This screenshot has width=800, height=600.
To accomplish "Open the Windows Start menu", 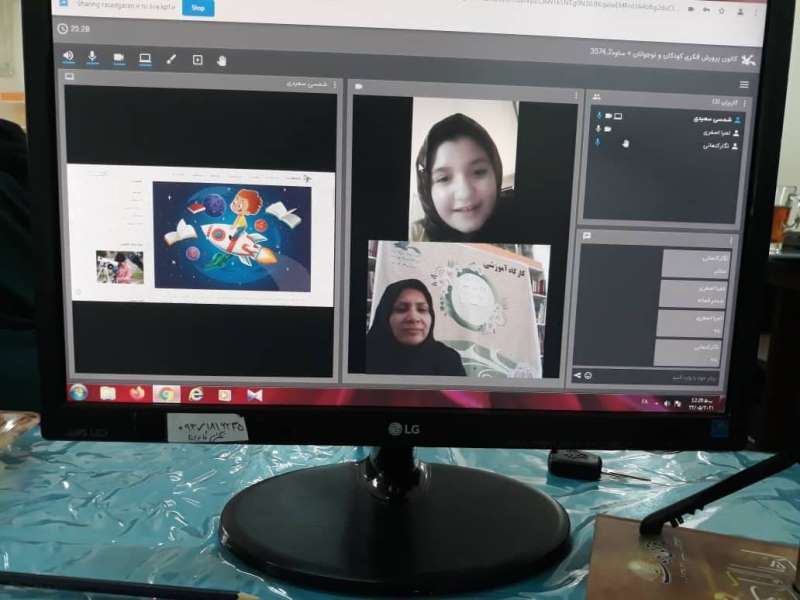I will coord(78,392).
